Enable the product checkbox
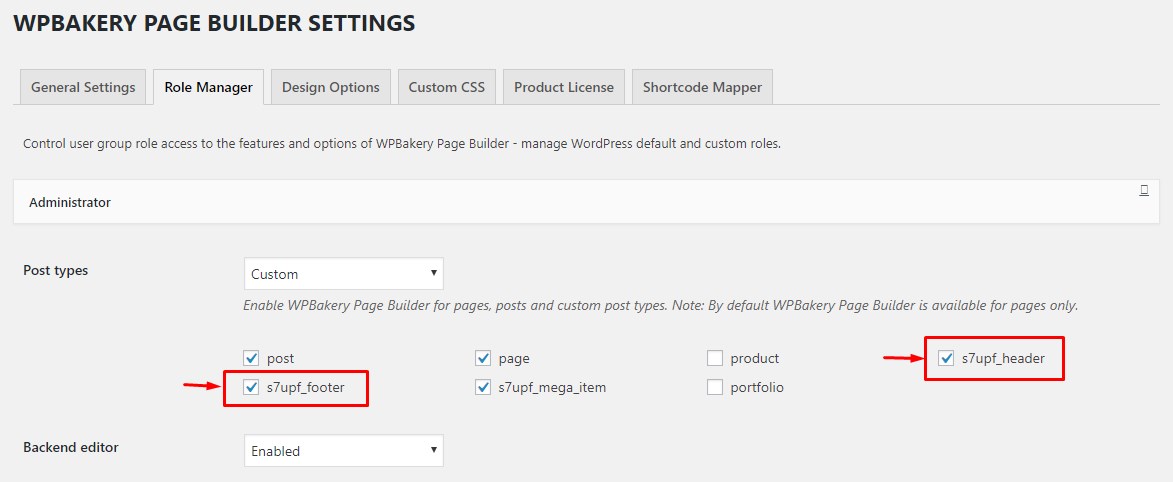1173x482 pixels. (x=715, y=358)
